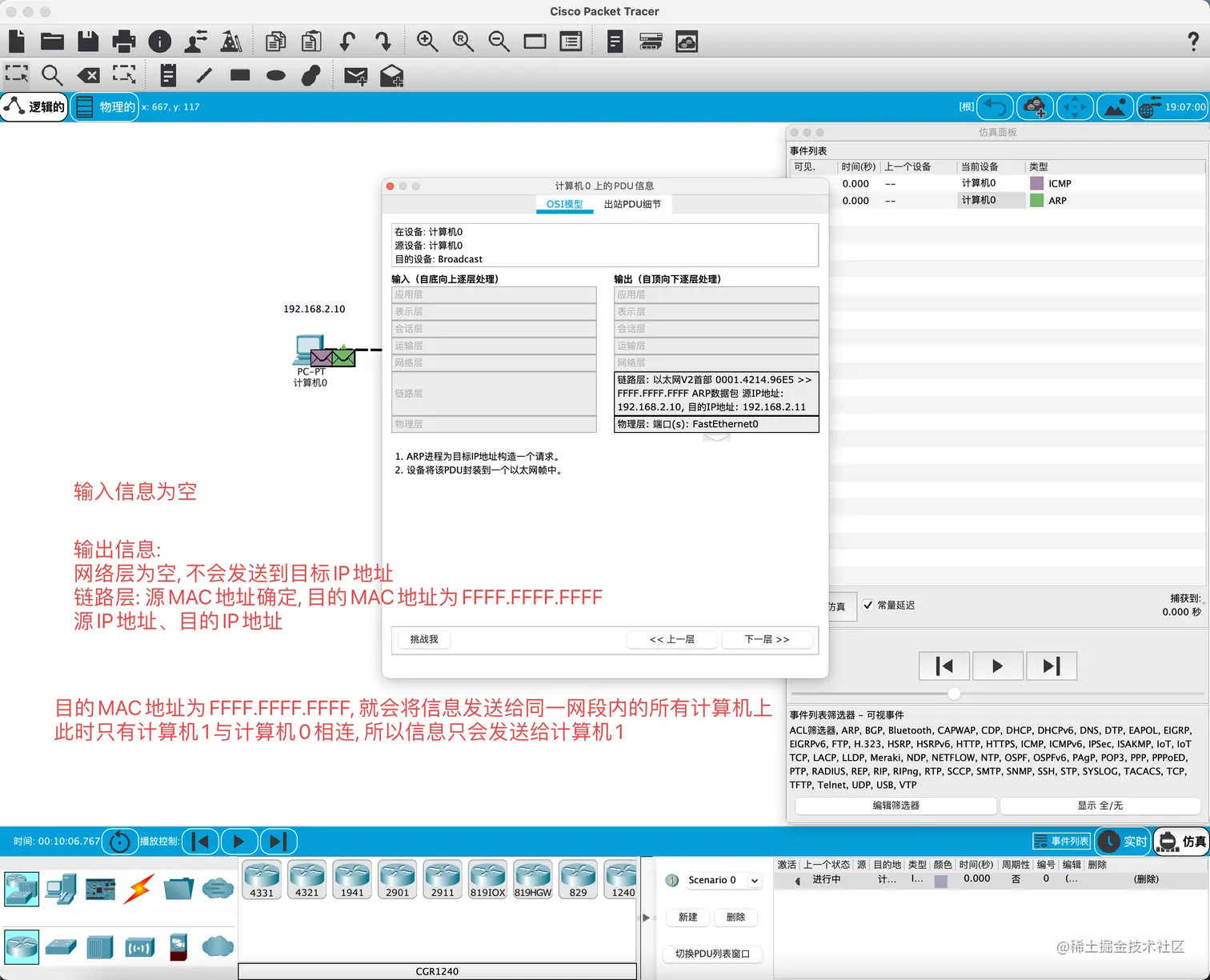
Task: Click the output 链路层 layer box
Action: 716,394
